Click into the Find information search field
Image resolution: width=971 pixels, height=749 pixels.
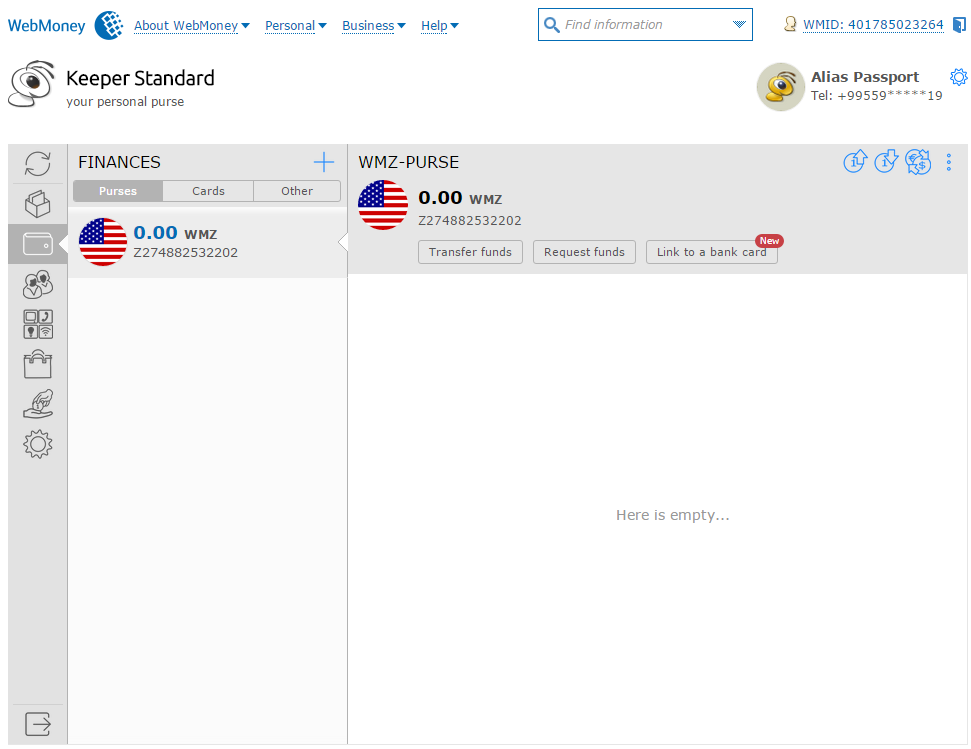click(644, 25)
